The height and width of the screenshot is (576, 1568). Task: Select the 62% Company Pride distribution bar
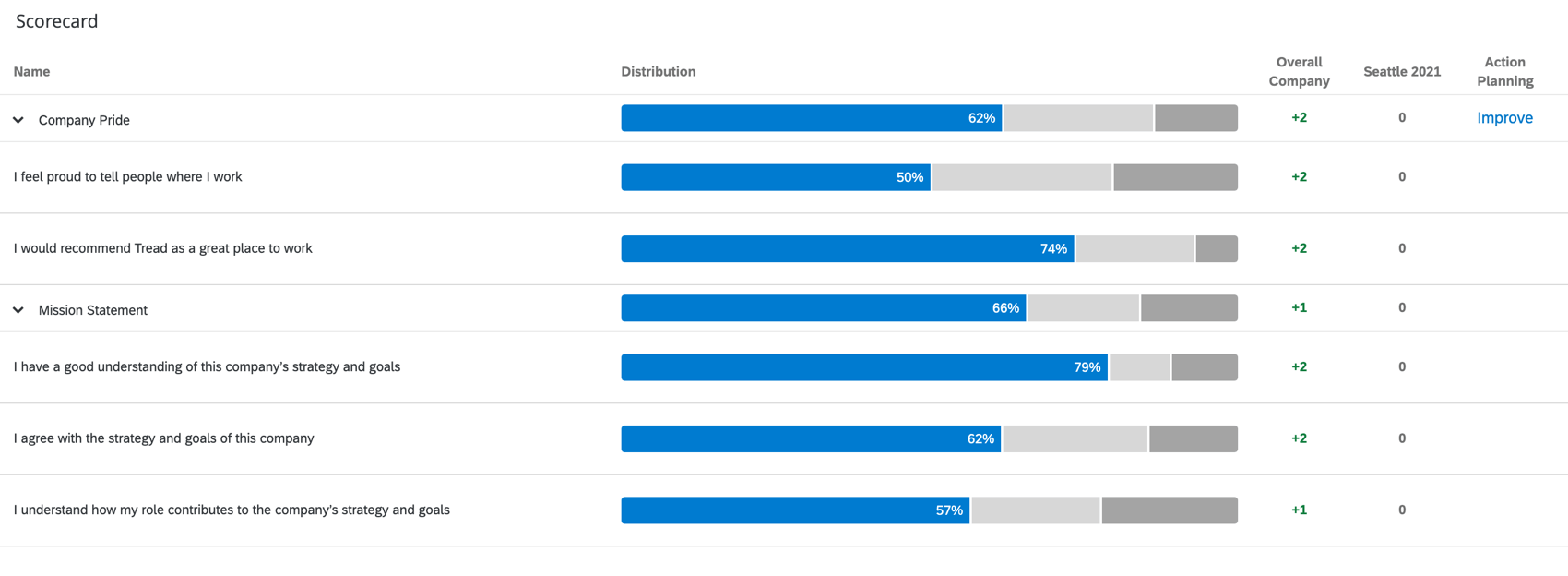pyautogui.click(x=812, y=118)
